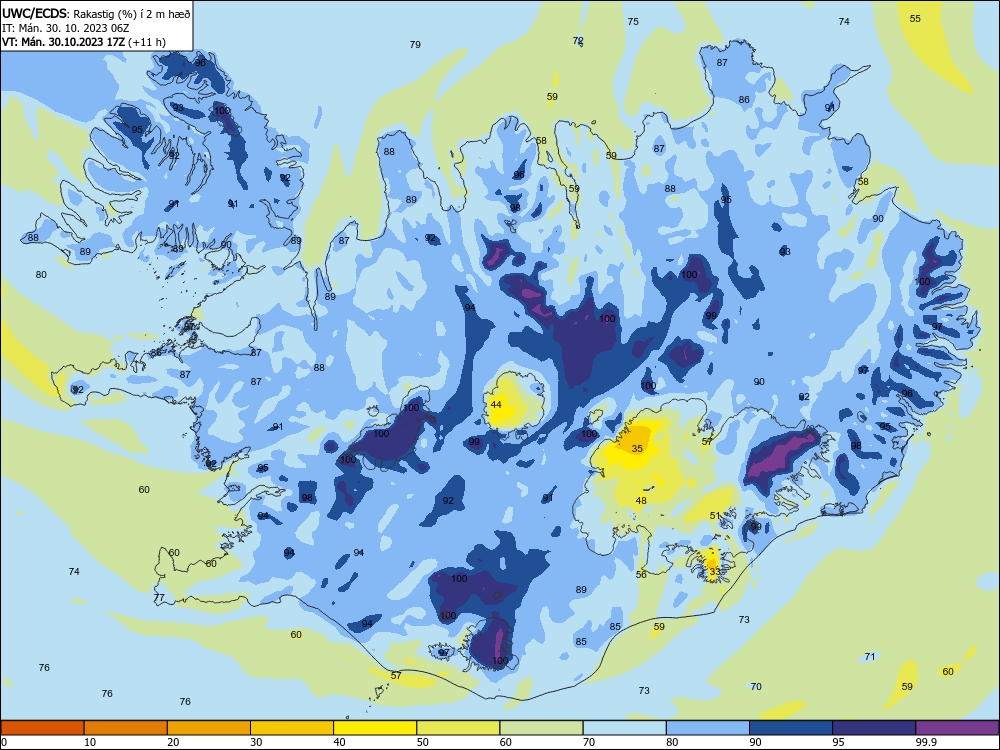Click the '48' humidity value on the map
Image resolution: width=1000 pixels, height=750 pixels.
[641, 501]
